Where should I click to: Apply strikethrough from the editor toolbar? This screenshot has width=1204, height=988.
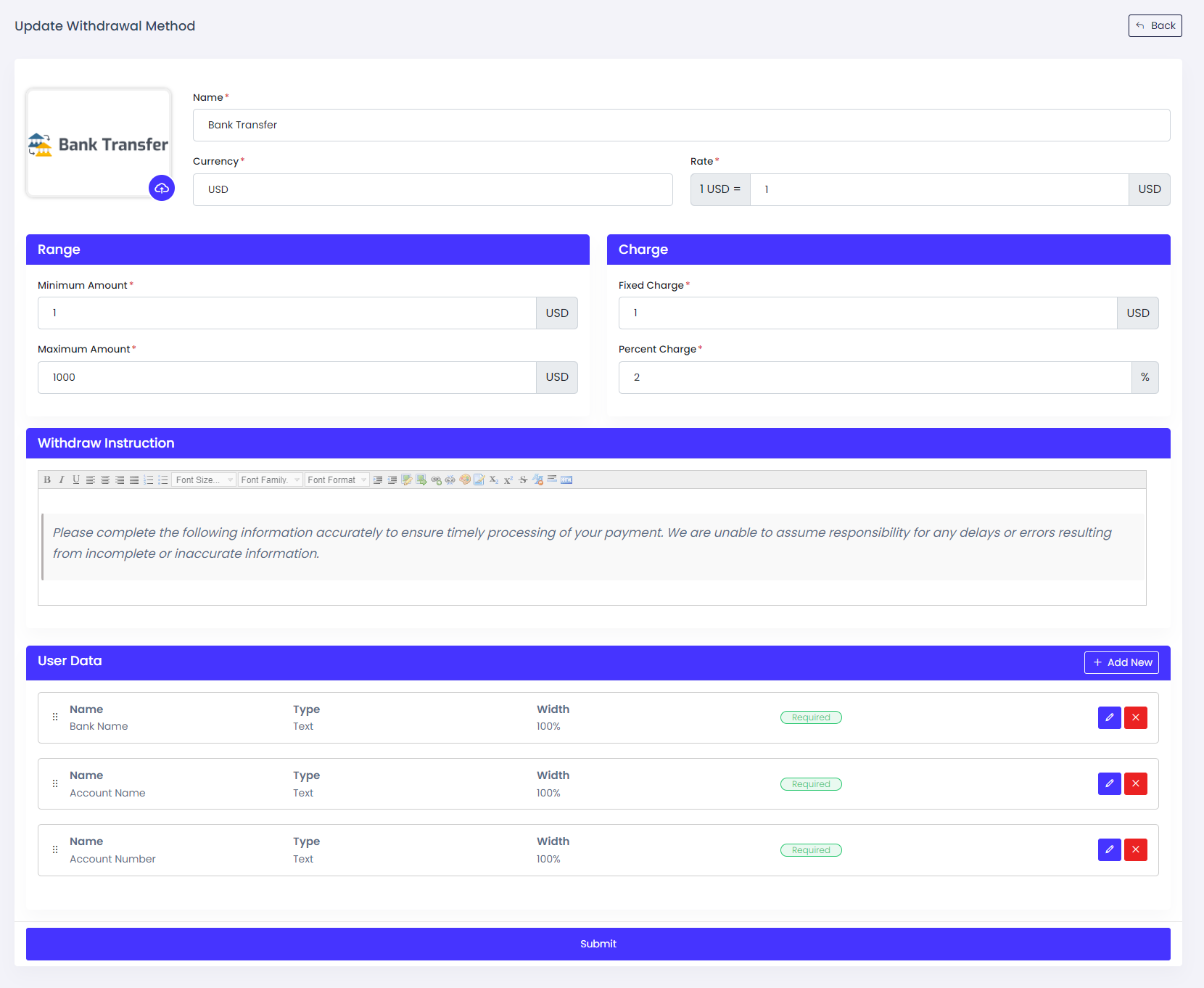[523, 480]
